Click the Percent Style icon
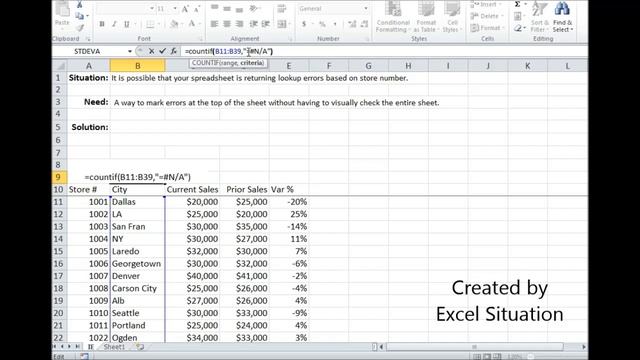640x360 pixels. point(322,24)
